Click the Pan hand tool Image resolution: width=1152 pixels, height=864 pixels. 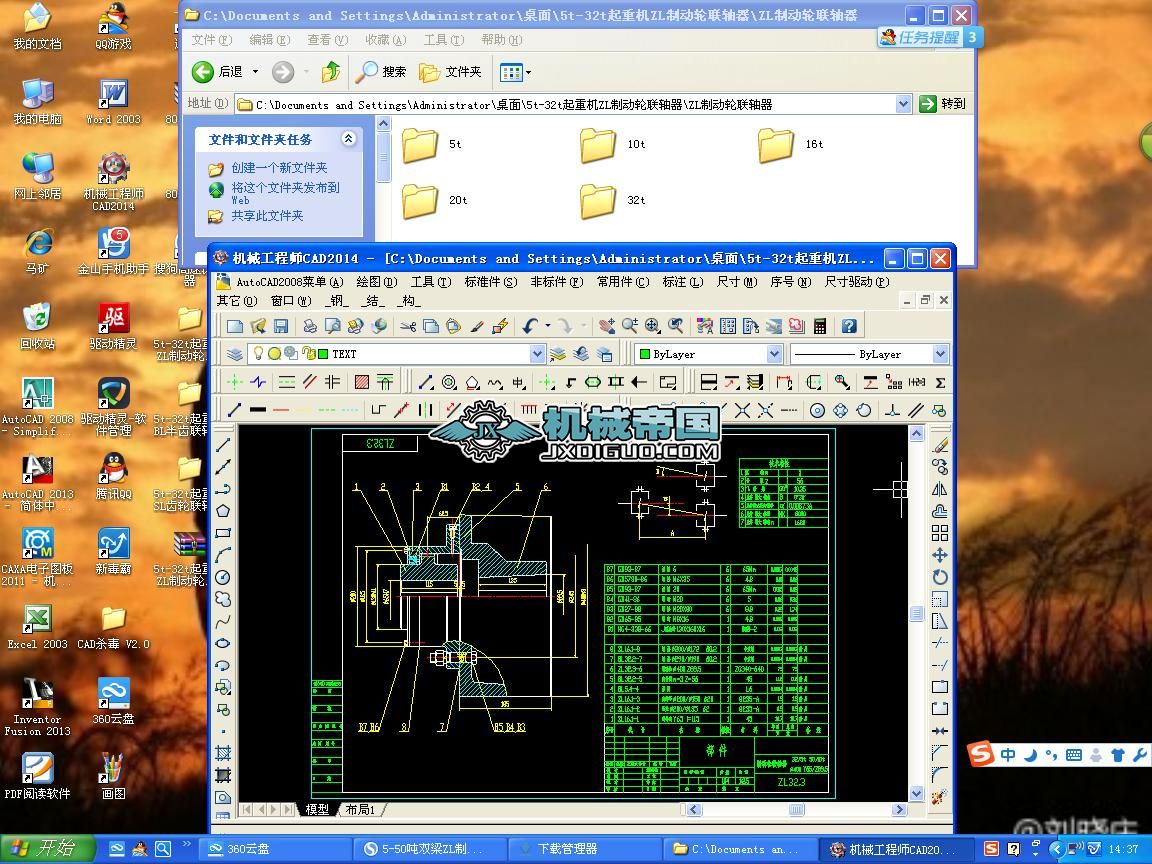[x=606, y=325]
